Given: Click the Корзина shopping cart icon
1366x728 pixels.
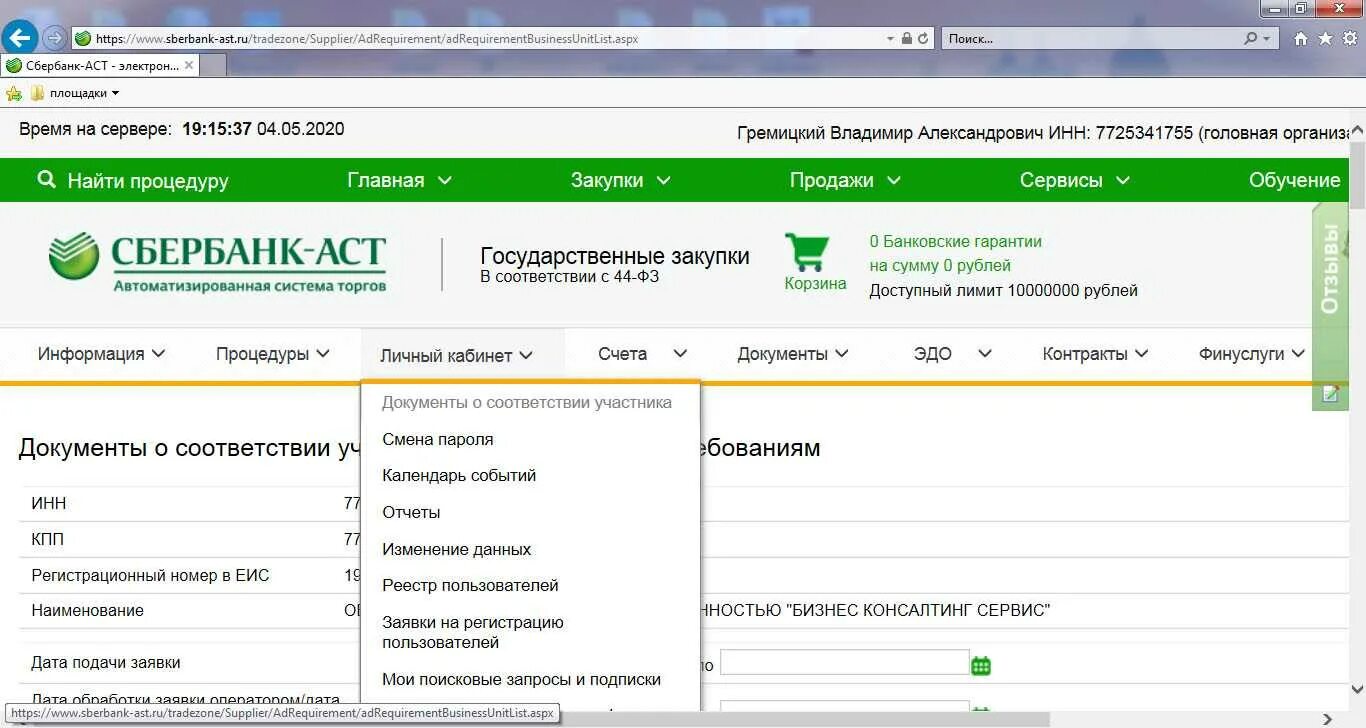Looking at the screenshot, I should (x=806, y=252).
